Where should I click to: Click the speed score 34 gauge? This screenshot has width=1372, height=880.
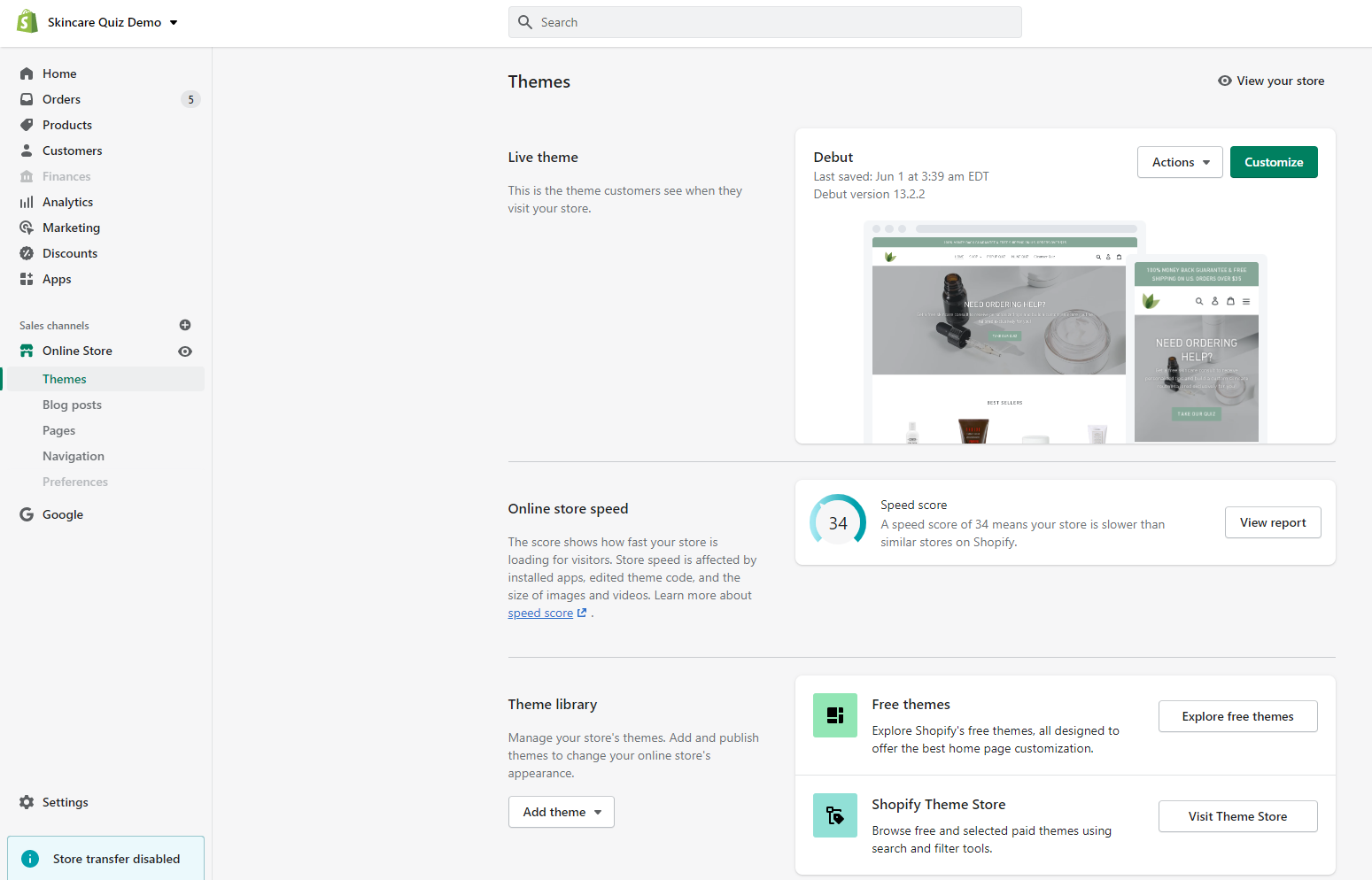click(x=838, y=522)
